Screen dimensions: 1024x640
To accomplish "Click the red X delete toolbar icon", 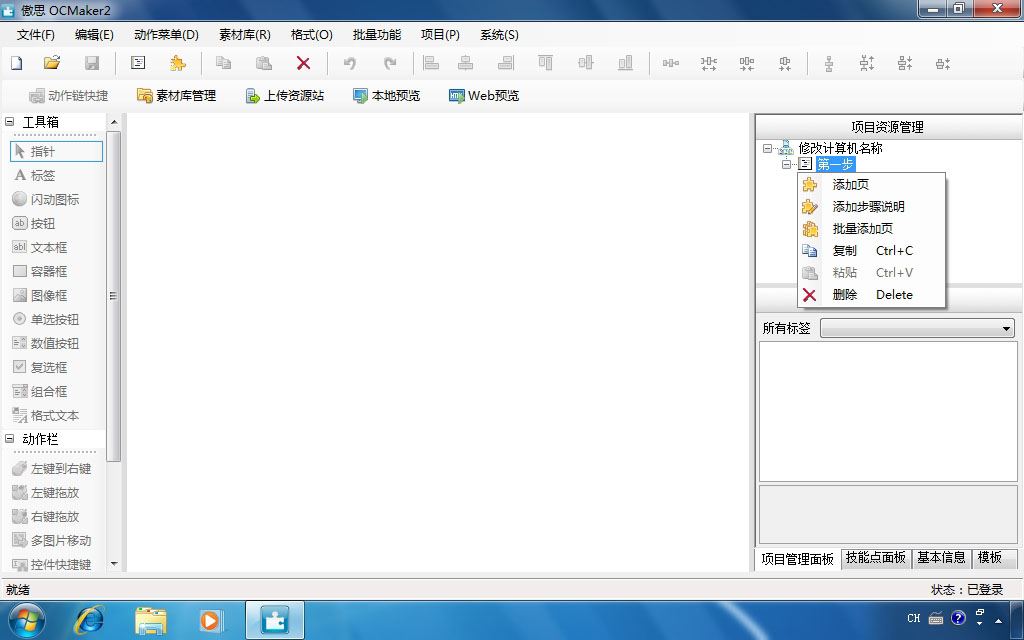I will [303, 63].
